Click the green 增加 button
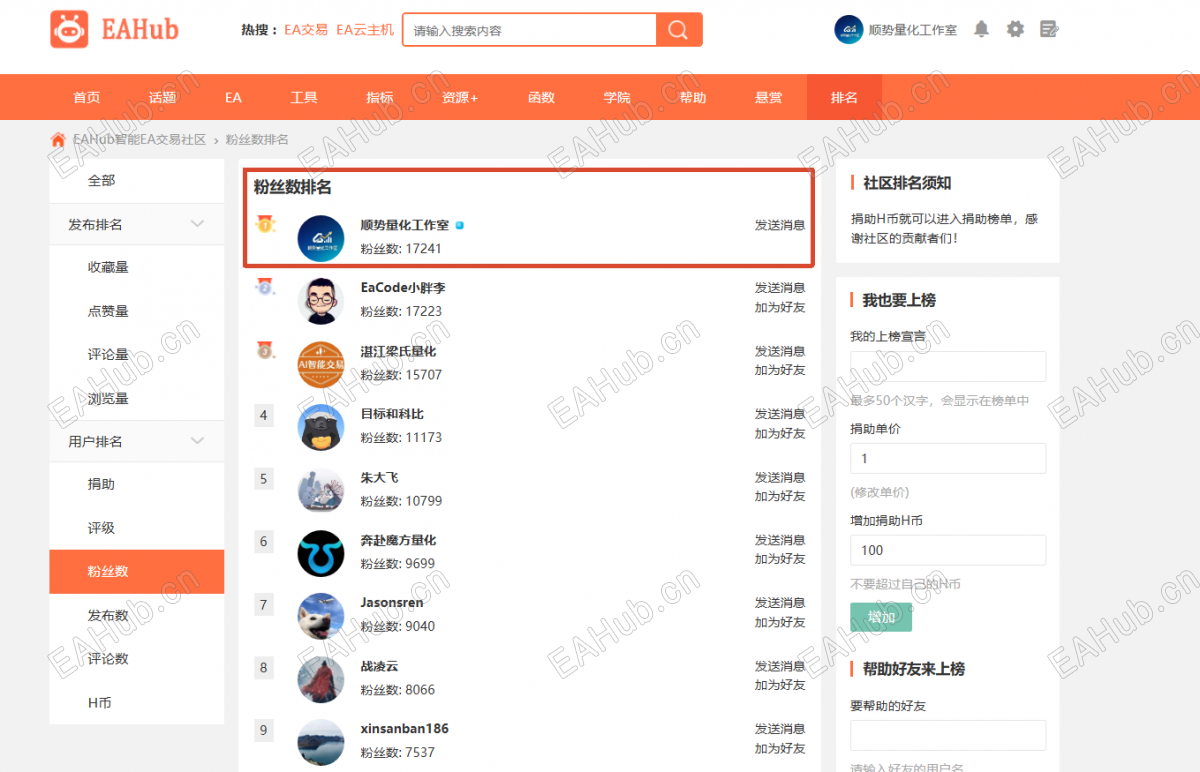Image resolution: width=1200 pixels, height=772 pixels. tap(881, 617)
